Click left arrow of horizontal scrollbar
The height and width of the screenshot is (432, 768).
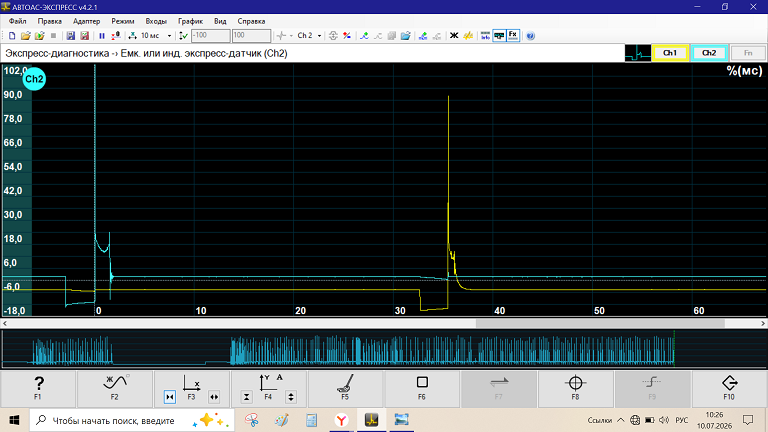5,323
